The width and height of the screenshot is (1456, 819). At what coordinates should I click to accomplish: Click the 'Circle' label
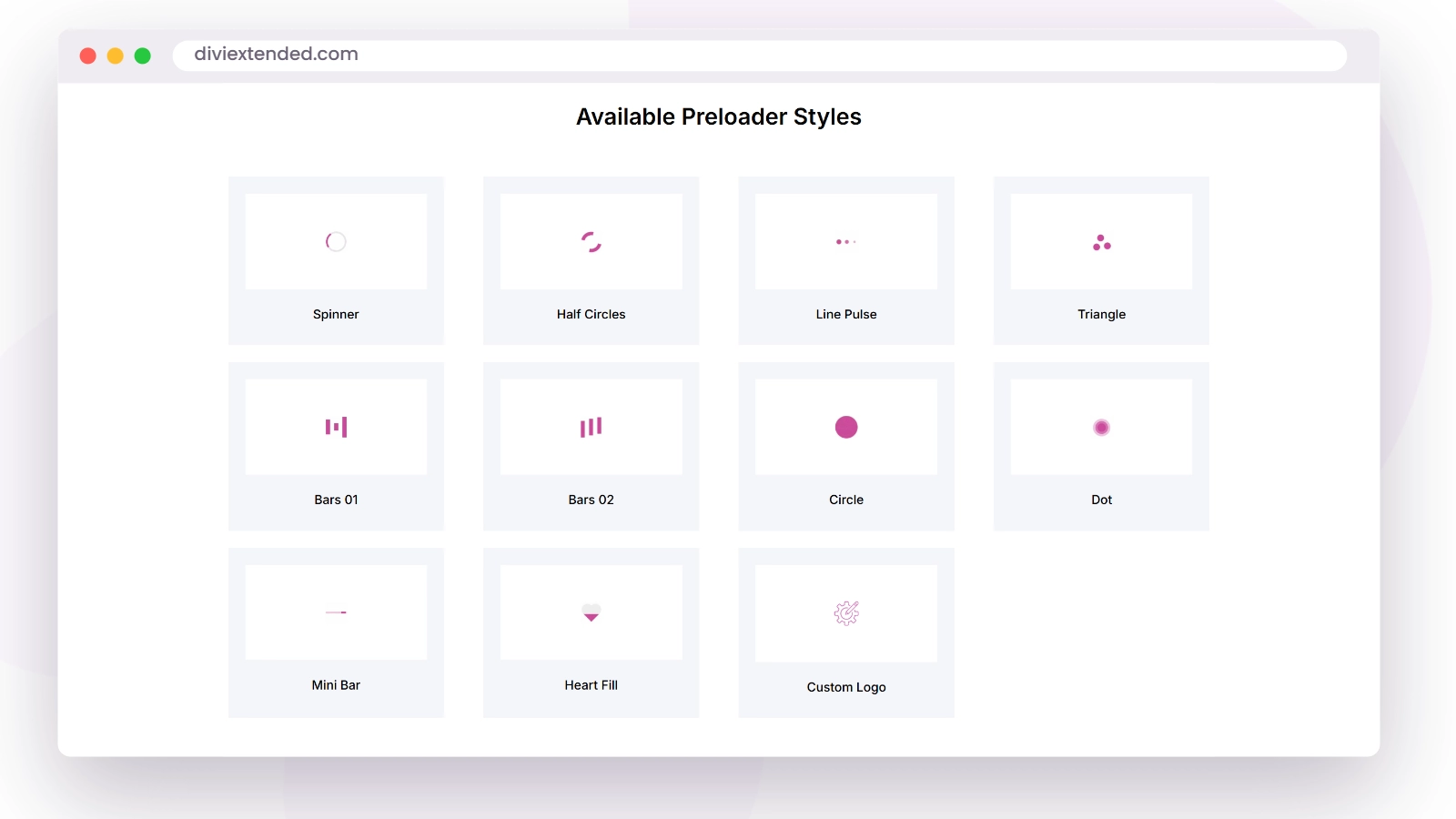[x=846, y=500]
